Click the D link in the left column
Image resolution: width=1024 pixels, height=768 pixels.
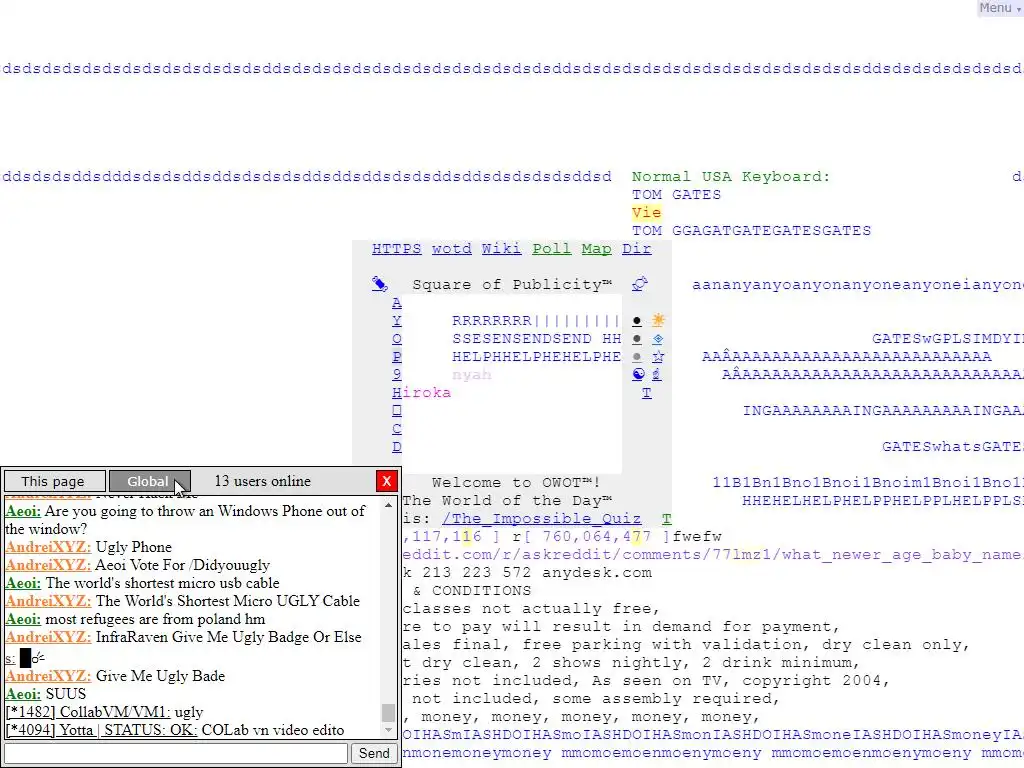tap(396, 447)
